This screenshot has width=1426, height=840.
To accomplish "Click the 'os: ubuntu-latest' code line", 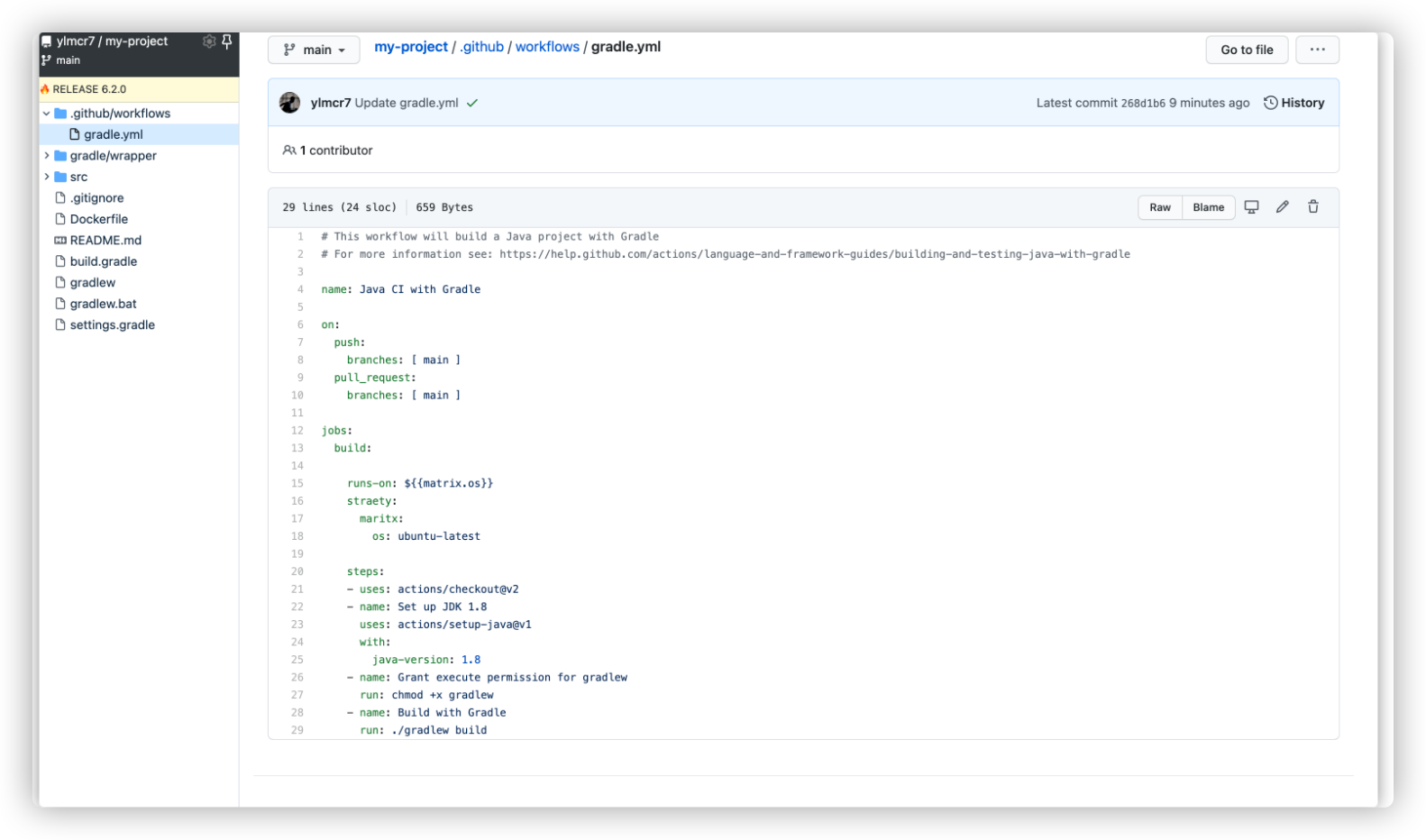I will click(x=426, y=536).
